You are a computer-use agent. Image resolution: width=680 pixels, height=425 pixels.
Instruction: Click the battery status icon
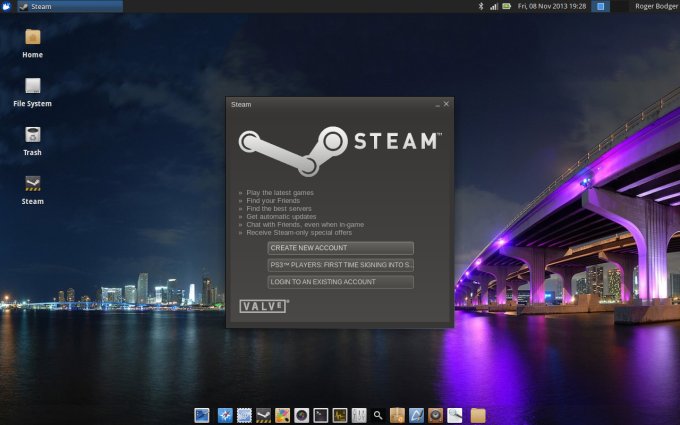point(506,6)
